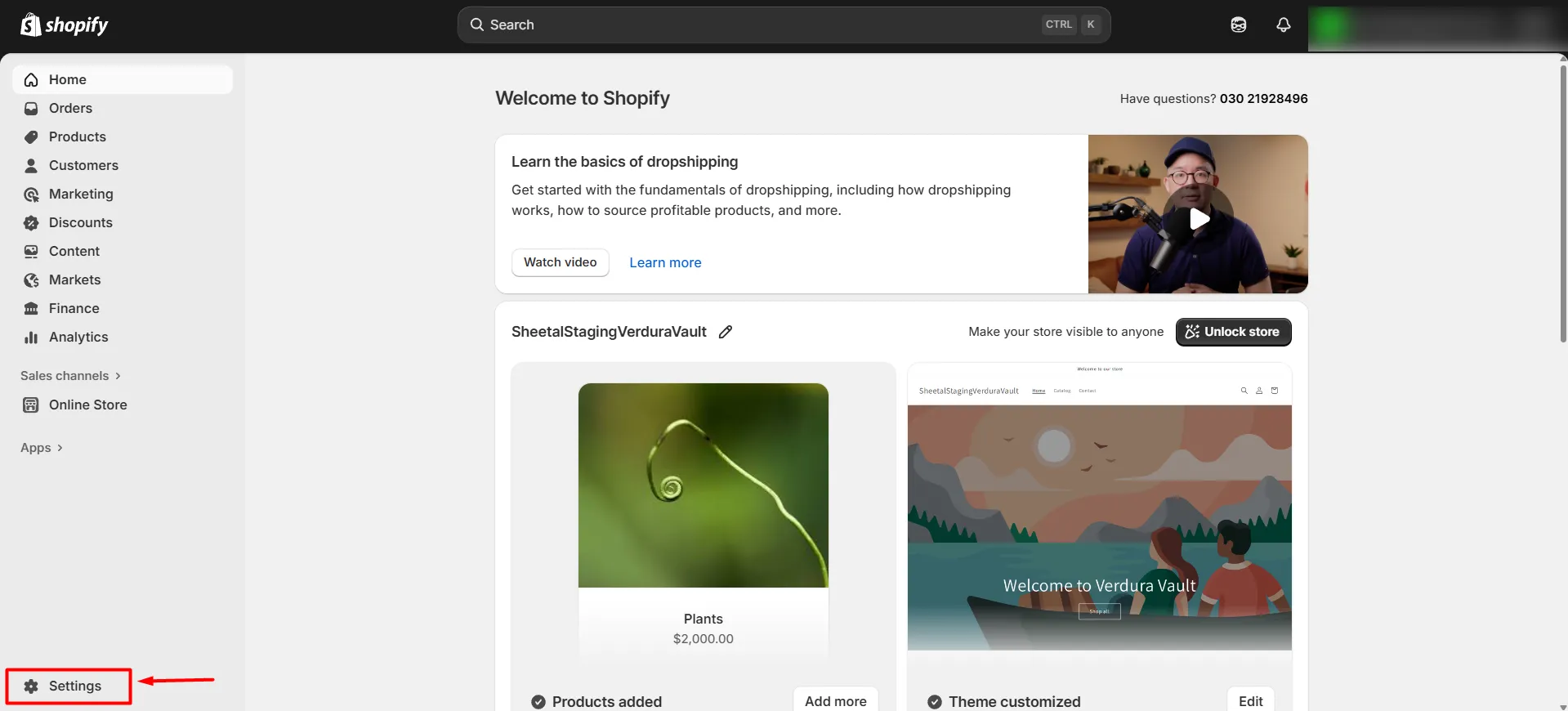The image size is (1568, 711).
Task: Click the page vertical scrollbar
Action: (1563, 203)
